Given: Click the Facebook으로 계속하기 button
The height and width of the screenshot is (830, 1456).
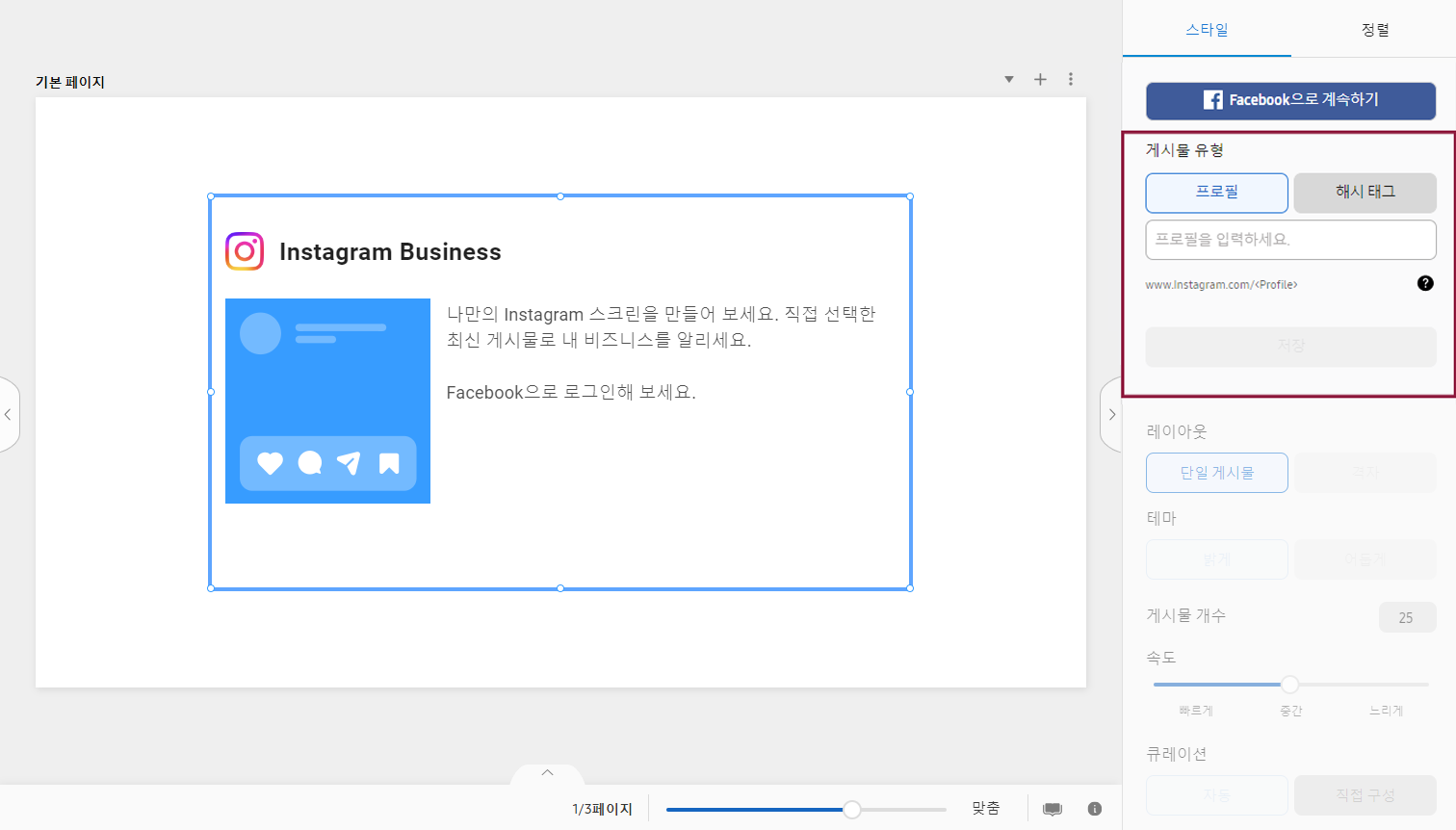Looking at the screenshot, I should click(1290, 100).
